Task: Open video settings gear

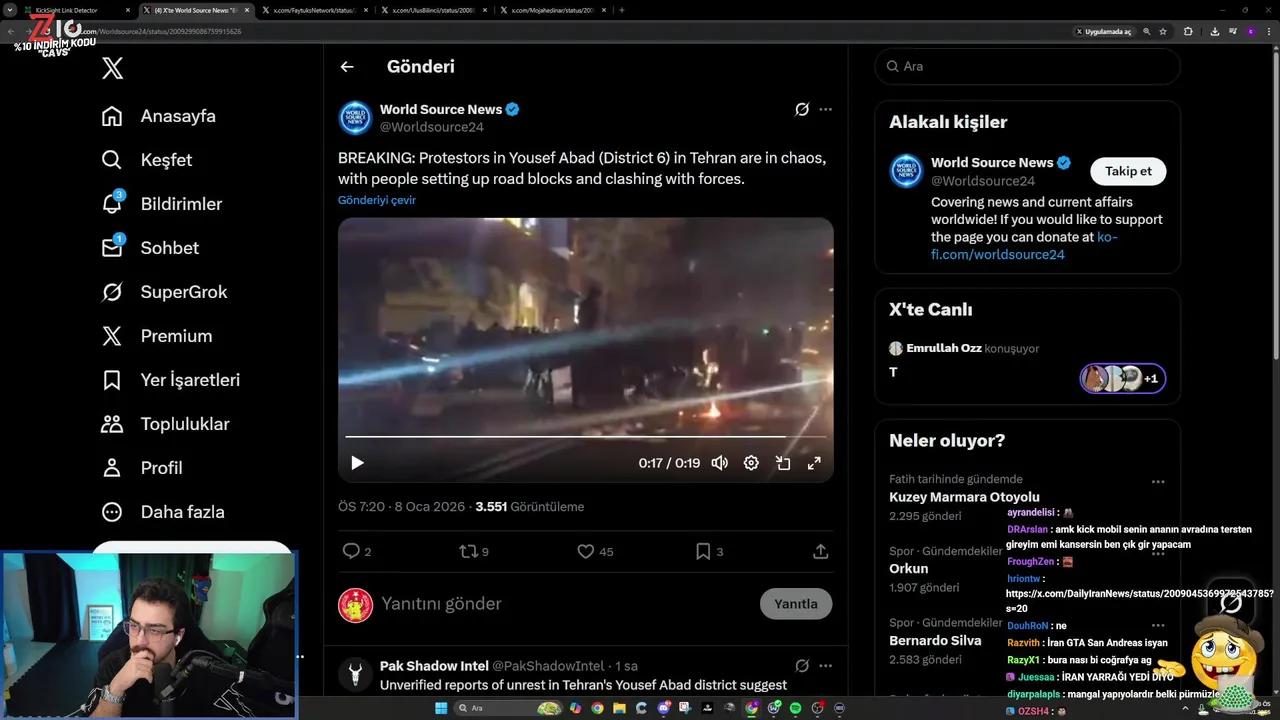Action: 751,463
